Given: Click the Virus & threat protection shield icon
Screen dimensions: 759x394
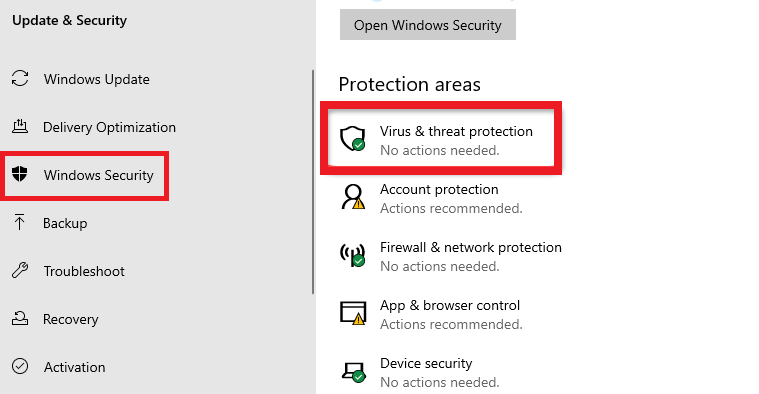Looking at the screenshot, I should pos(352,139).
